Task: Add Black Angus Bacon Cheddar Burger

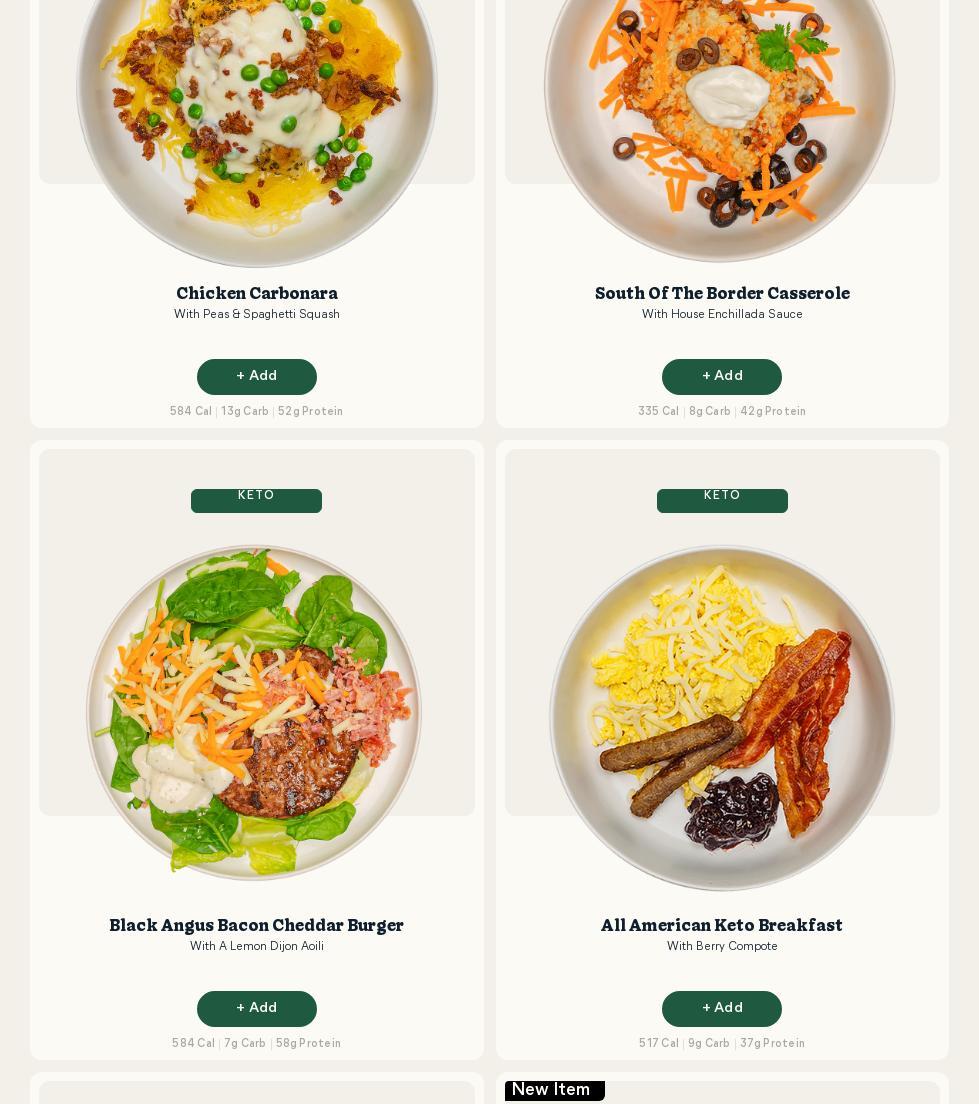Action: click(256, 1008)
